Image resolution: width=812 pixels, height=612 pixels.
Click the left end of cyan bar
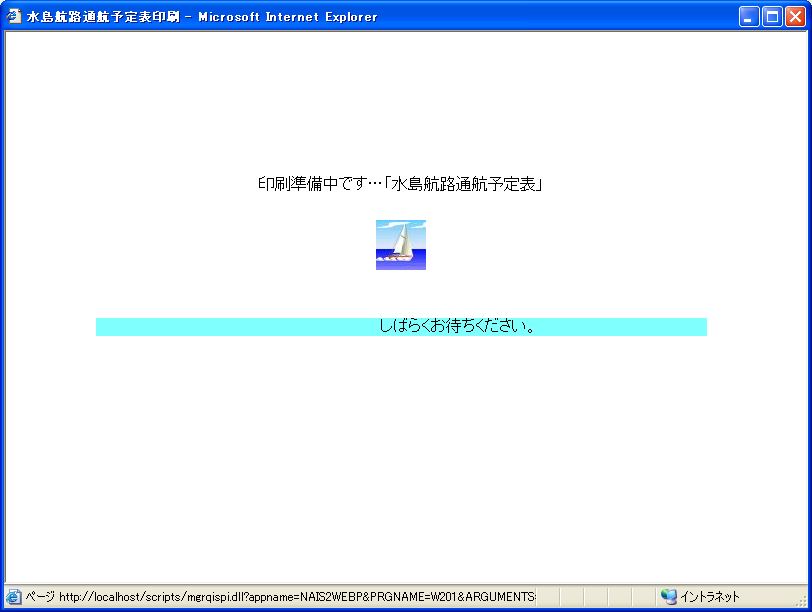pos(102,327)
